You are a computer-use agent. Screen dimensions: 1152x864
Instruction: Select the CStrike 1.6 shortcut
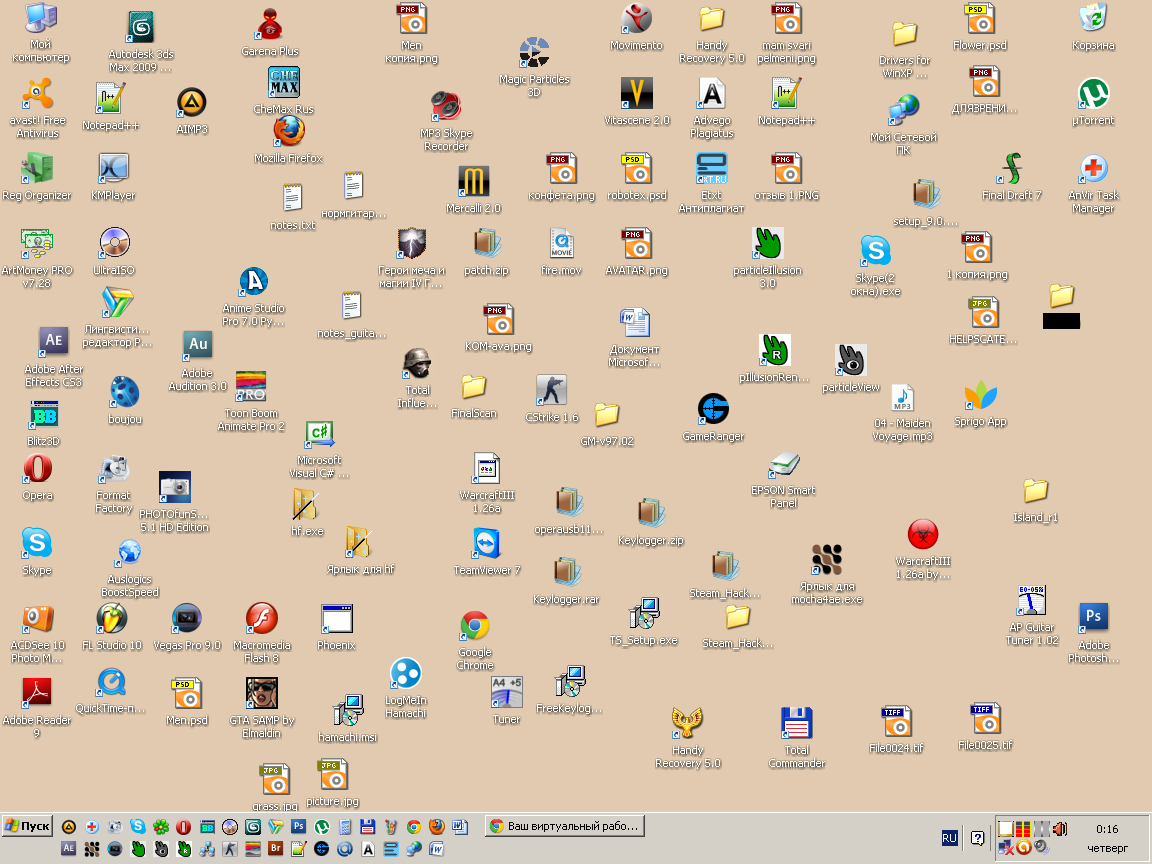[551, 391]
